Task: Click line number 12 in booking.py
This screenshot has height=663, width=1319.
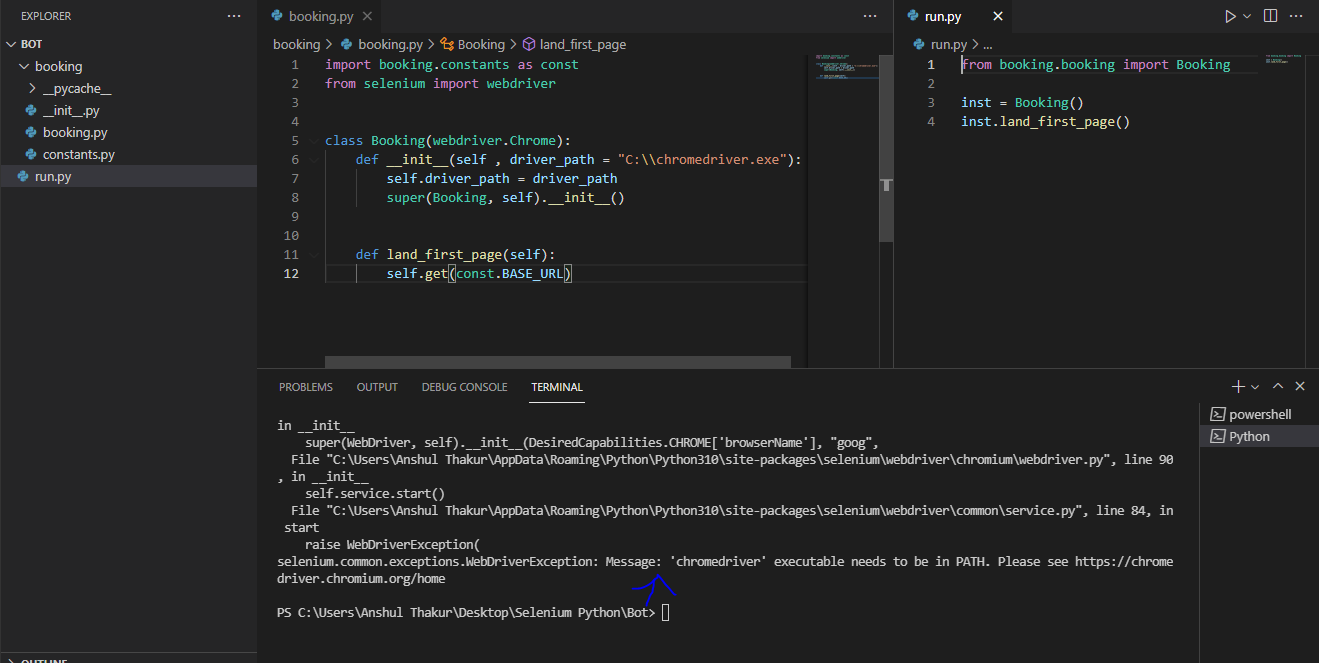Action: pyautogui.click(x=291, y=274)
